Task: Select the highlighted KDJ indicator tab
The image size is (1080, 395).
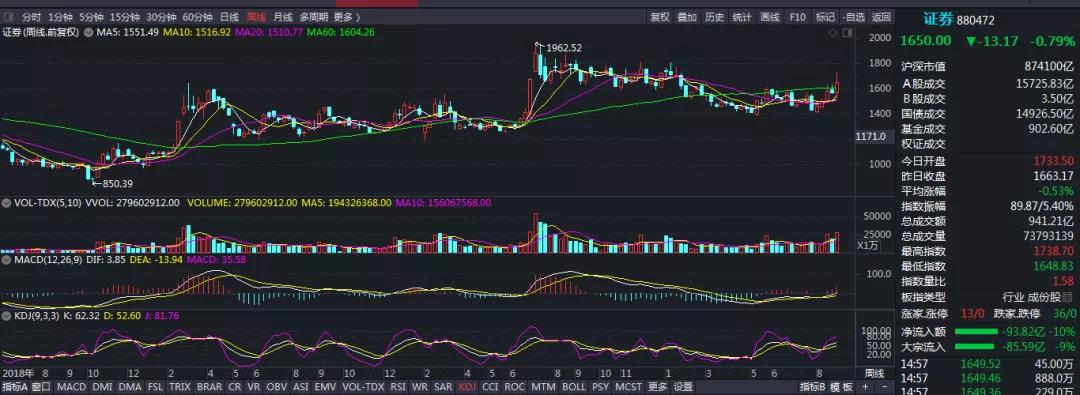Action: point(468,387)
